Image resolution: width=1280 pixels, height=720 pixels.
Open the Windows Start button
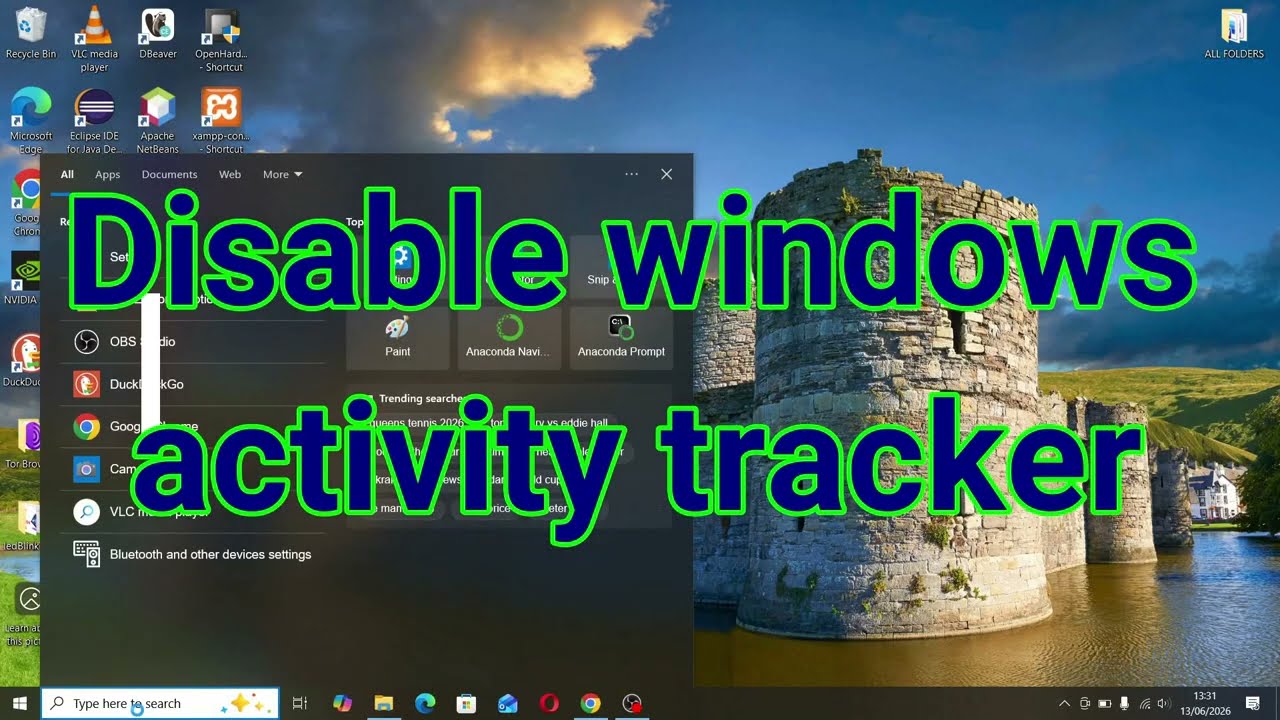click(19, 703)
